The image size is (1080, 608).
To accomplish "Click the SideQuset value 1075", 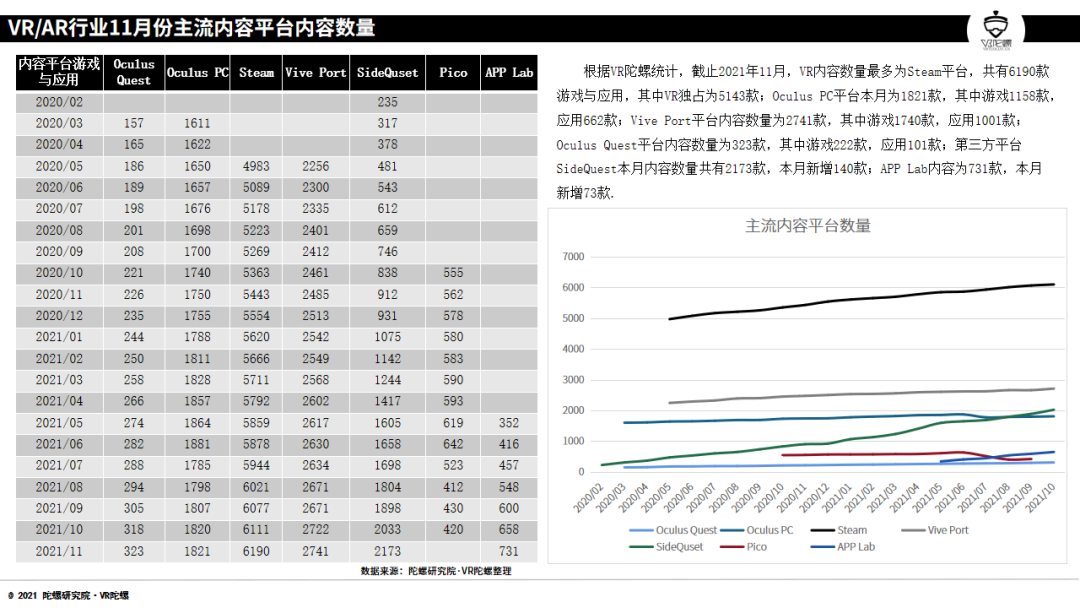I will (x=387, y=337).
